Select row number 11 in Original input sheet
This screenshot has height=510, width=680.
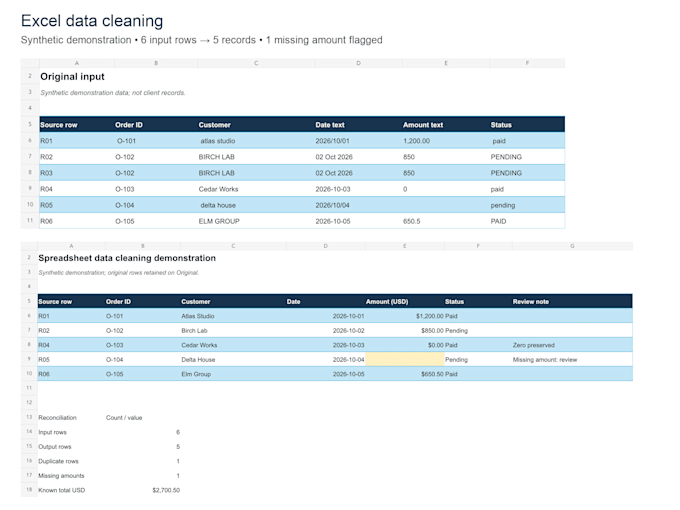30,220
